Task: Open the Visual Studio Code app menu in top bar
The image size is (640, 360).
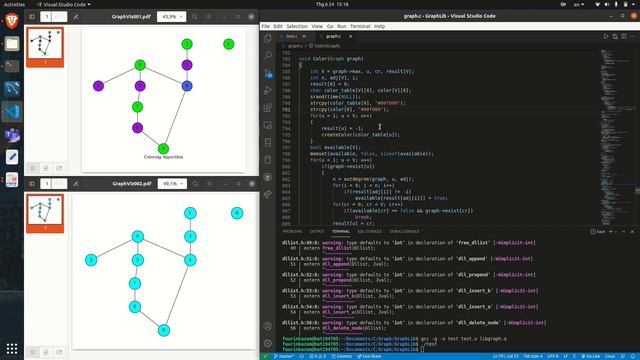Action: (x=63, y=4)
